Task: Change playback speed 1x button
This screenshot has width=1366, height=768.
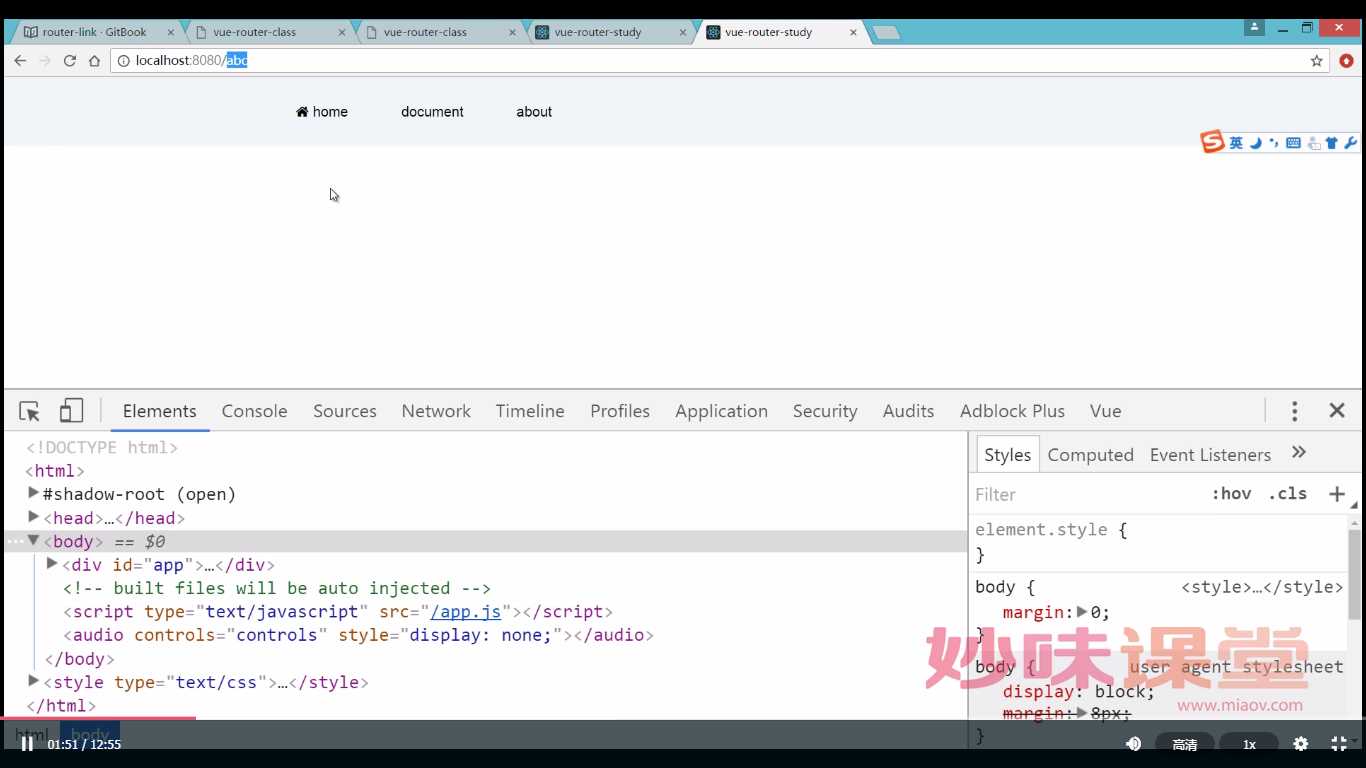Action: click(1249, 744)
